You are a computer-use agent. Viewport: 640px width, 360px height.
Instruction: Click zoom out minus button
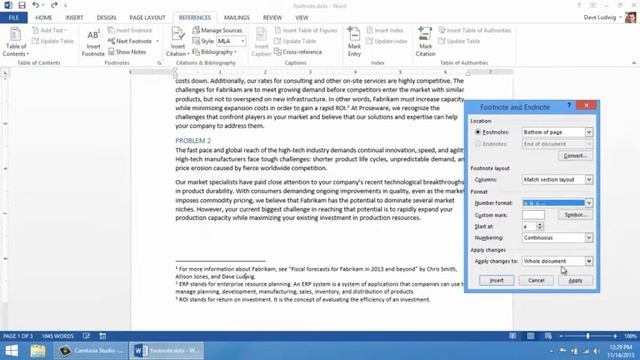click(561, 336)
